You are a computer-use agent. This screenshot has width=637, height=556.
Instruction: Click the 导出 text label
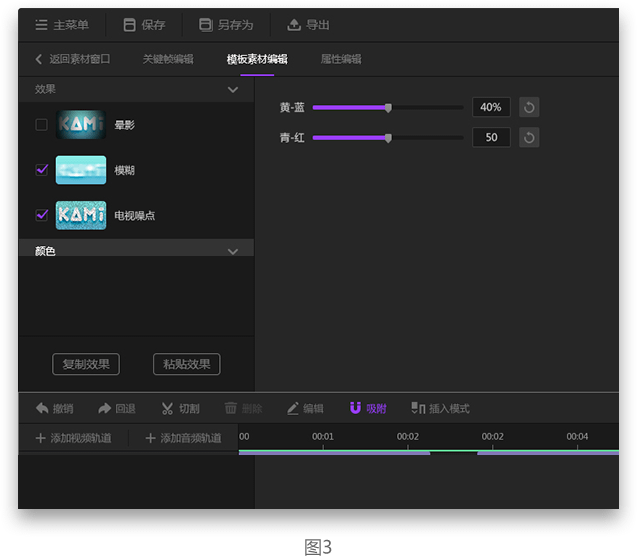(x=318, y=25)
